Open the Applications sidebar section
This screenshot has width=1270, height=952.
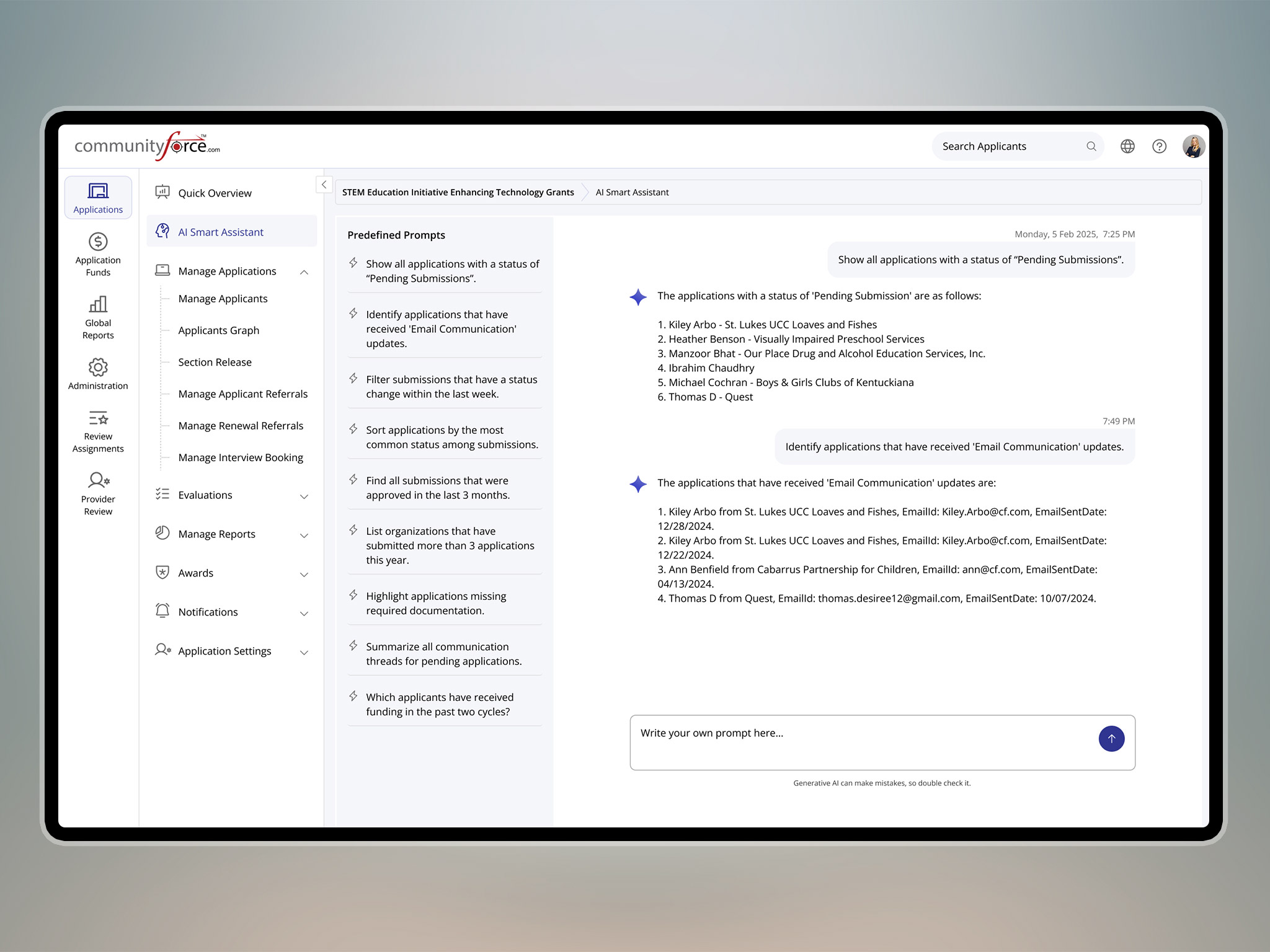tap(98, 198)
